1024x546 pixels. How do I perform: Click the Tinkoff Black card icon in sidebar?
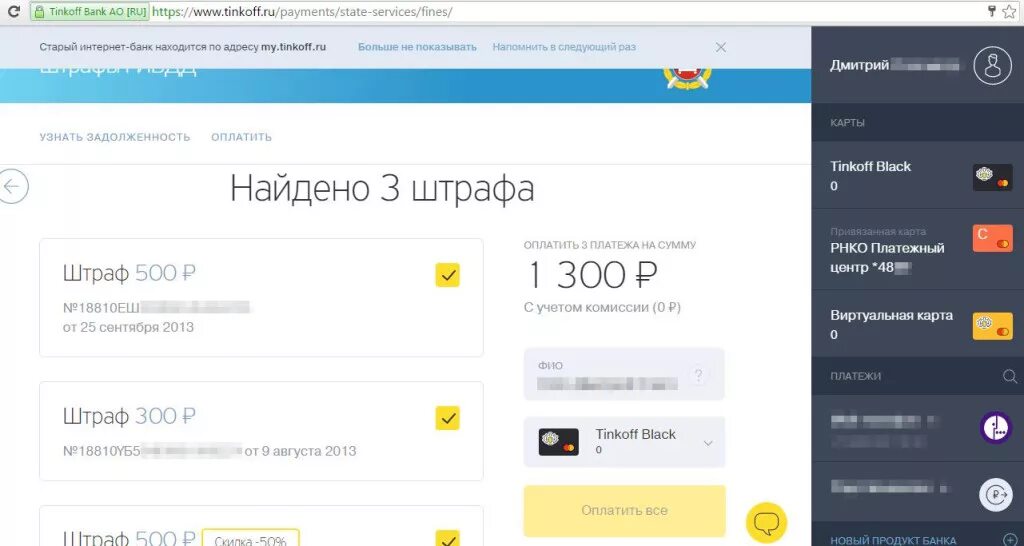[993, 177]
